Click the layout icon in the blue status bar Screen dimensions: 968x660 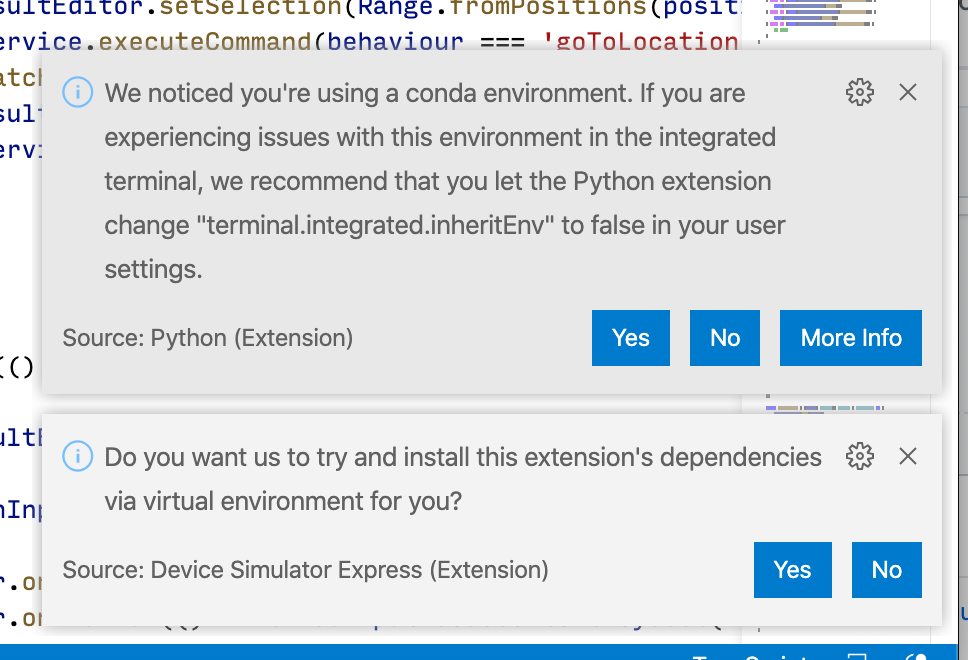click(x=859, y=658)
